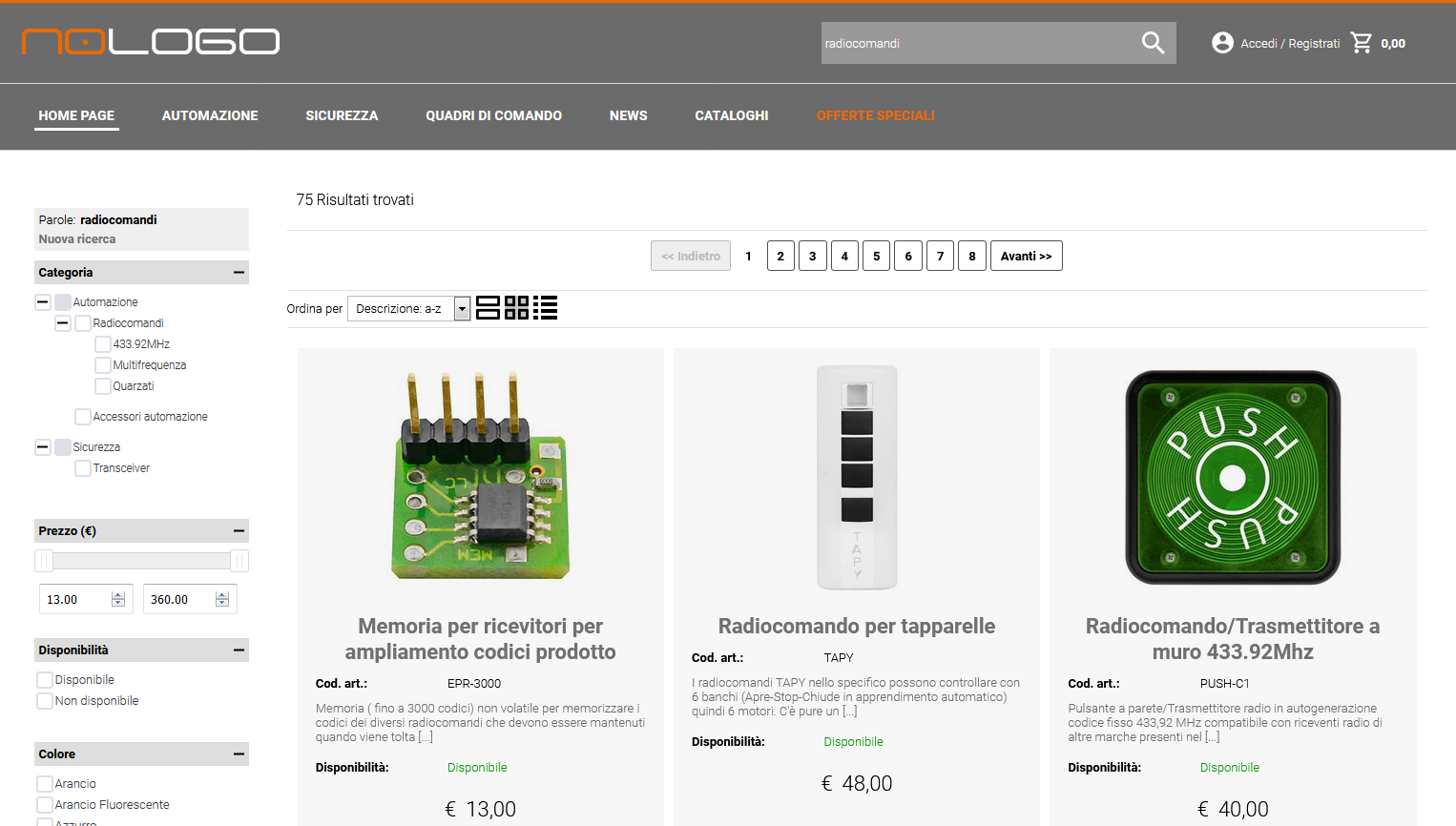
Task: Open the OFFERTE SPECIALI menu
Action: (x=876, y=115)
